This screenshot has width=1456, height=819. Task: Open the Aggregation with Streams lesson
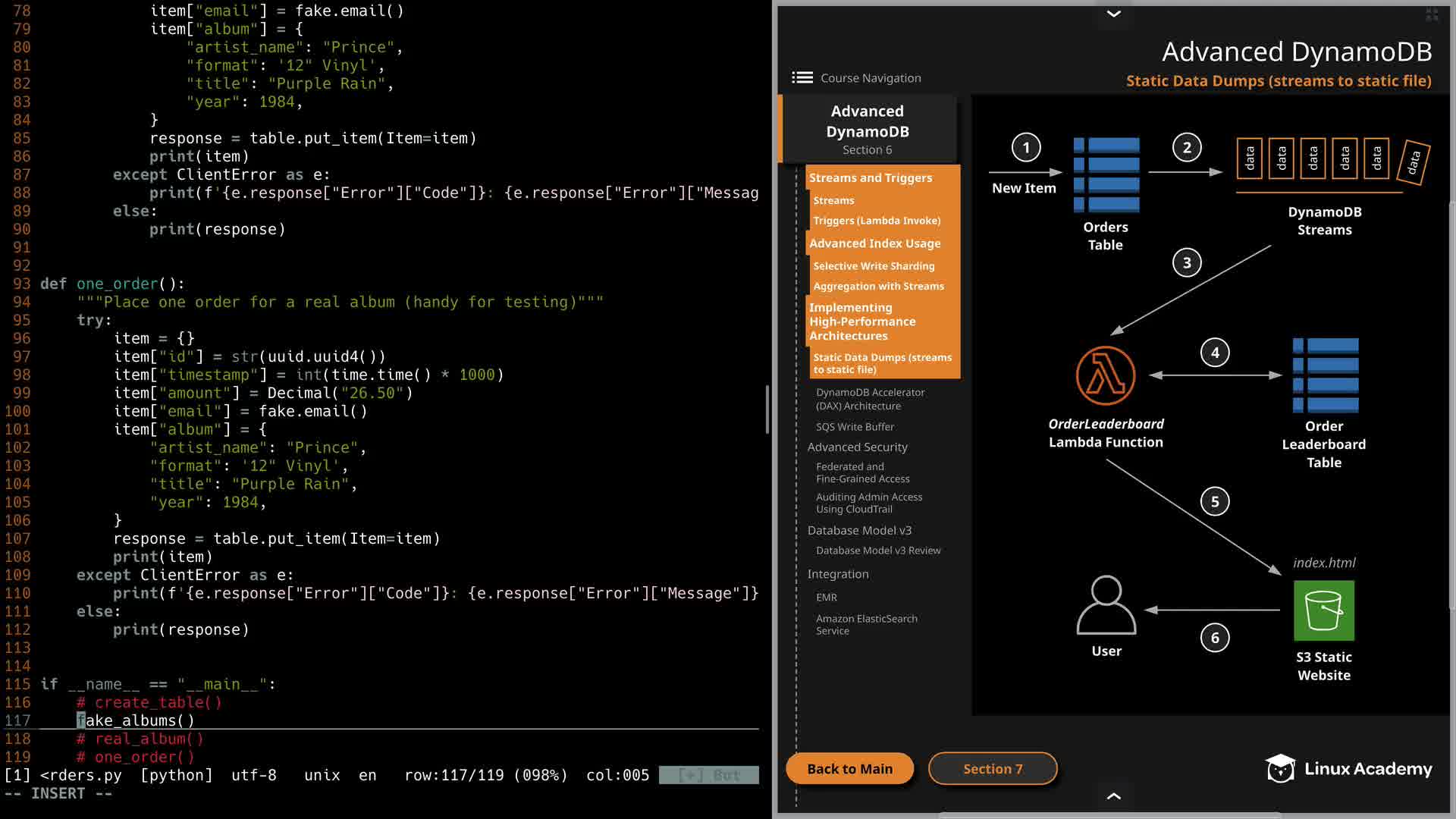[x=878, y=286]
